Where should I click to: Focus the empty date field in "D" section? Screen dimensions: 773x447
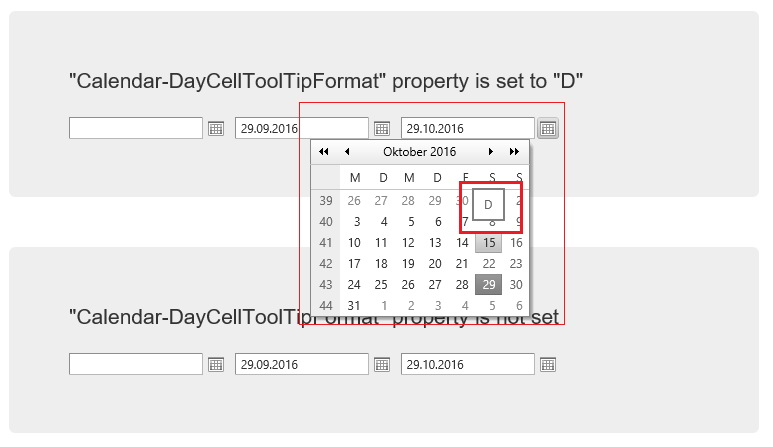pyautogui.click(x=136, y=129)
